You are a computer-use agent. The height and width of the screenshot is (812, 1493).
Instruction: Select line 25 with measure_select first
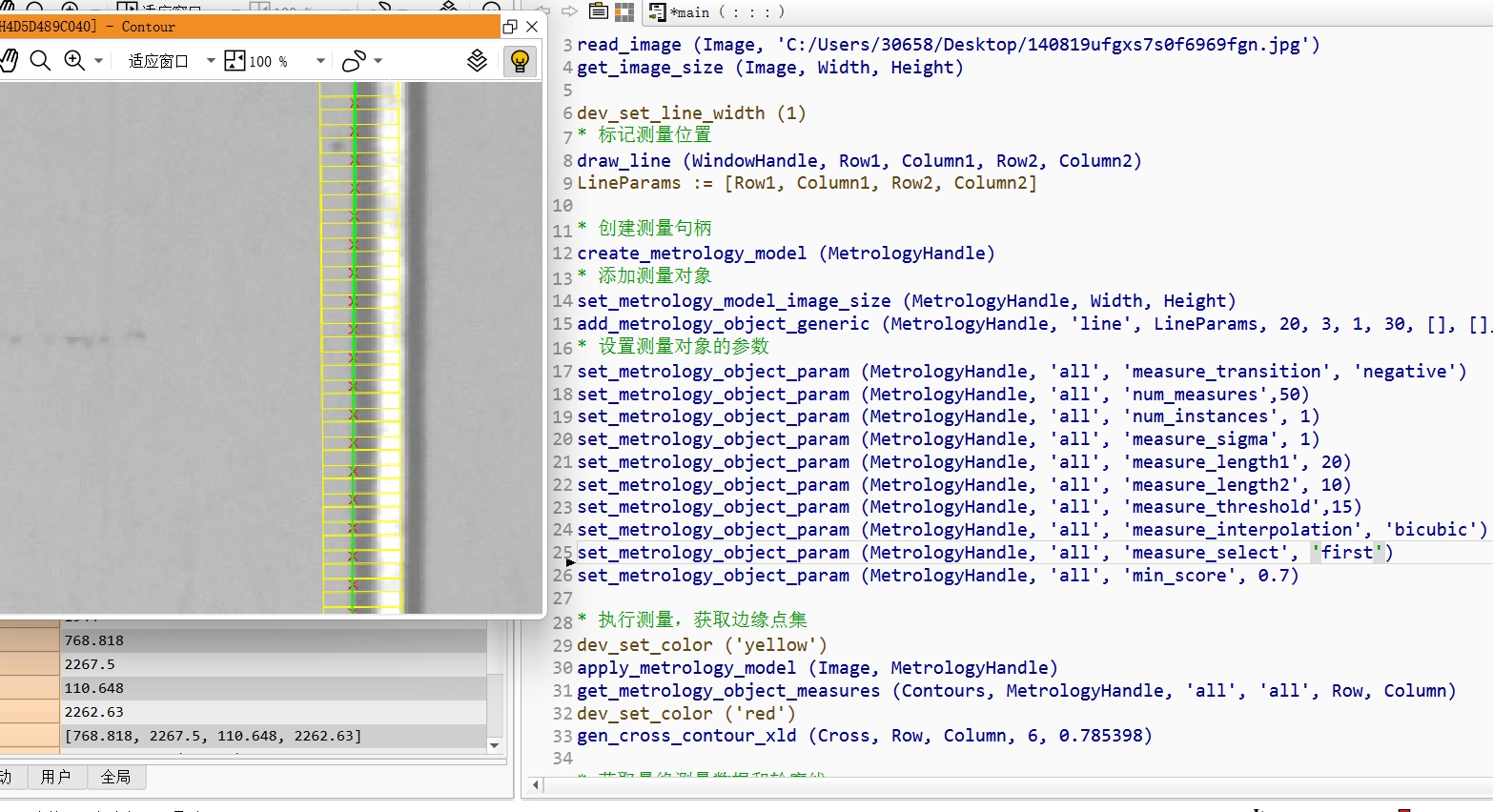click(x=953, y=552)
